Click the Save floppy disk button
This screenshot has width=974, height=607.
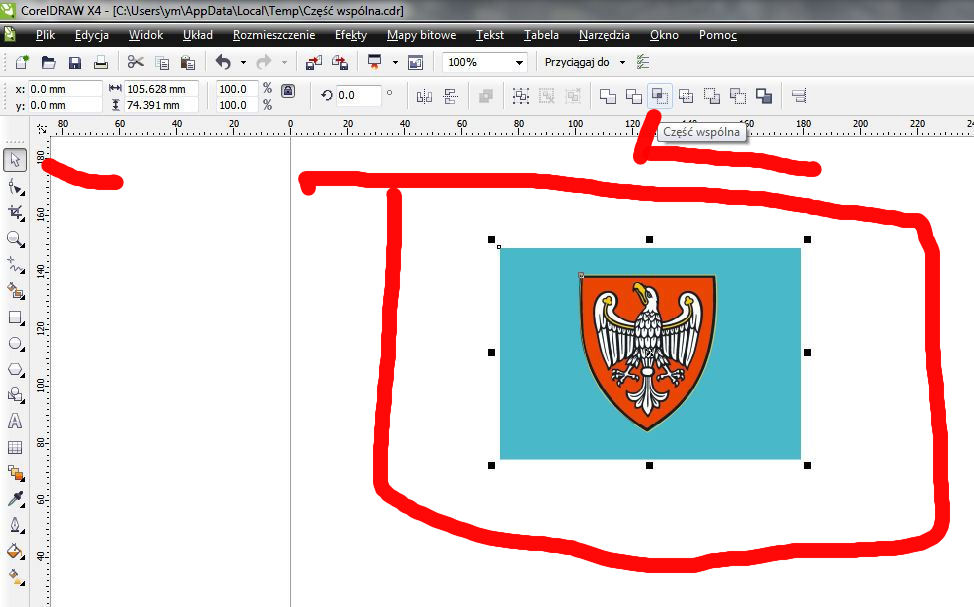[75, 63]
